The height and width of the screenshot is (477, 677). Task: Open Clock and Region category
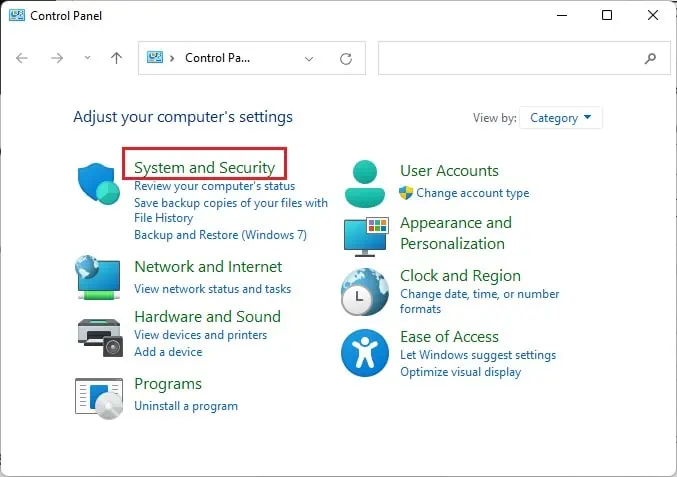[460, 276]
